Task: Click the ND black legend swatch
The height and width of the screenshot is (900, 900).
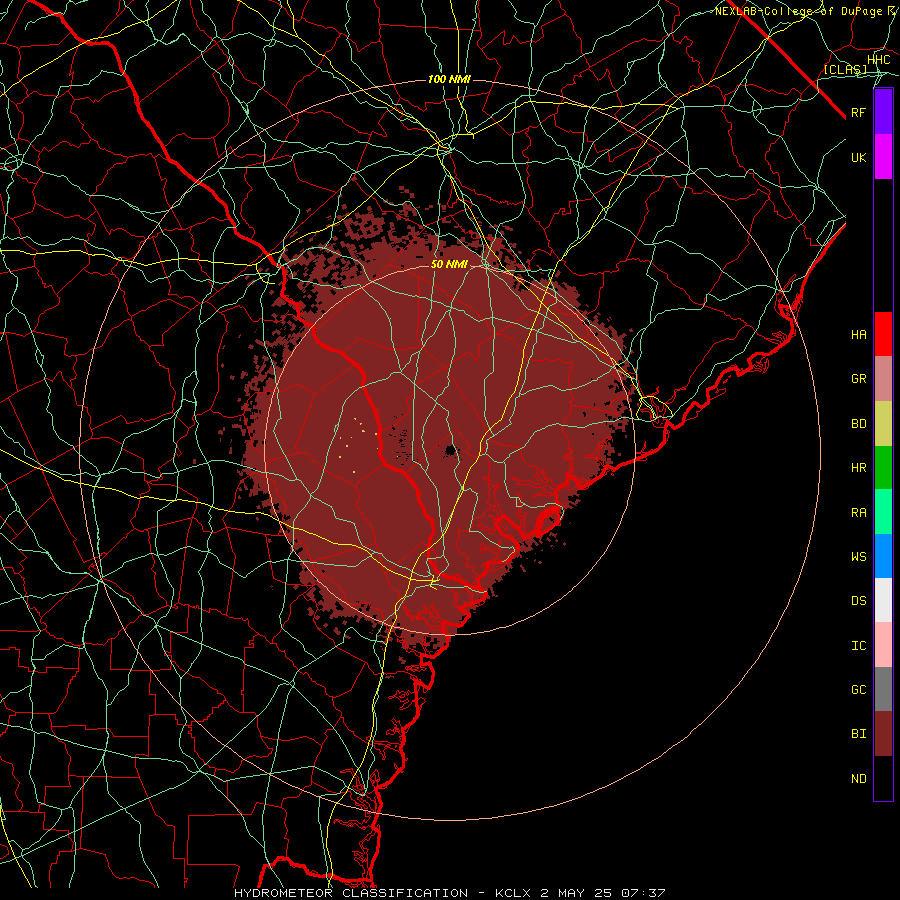Action: pos(883,778)
